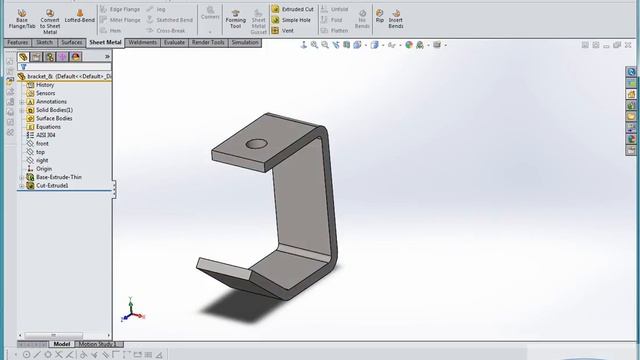
Task: Switch to the Features tab
Action: [x=18, y=42]
